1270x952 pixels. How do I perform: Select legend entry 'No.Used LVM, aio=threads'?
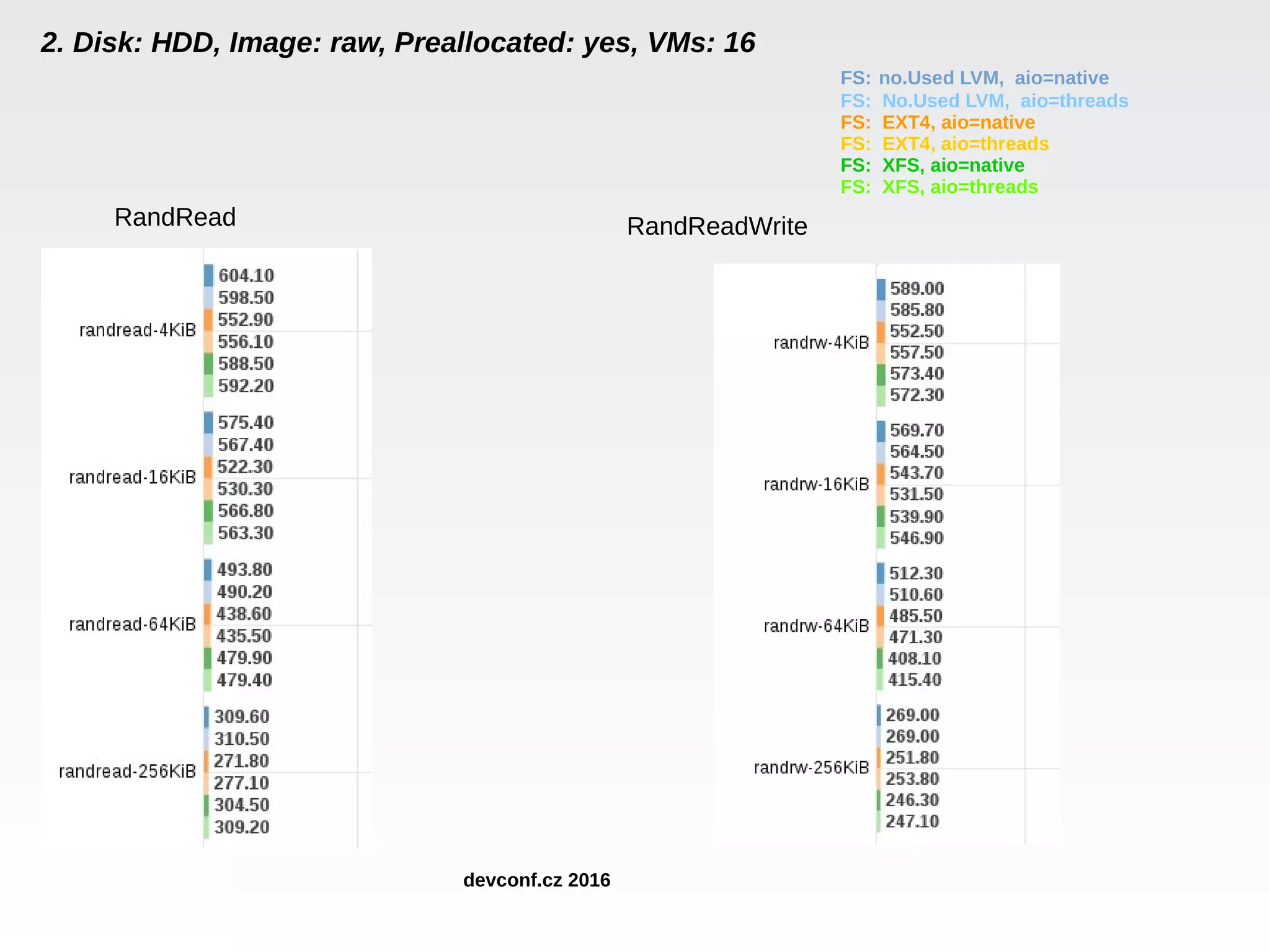984,100
